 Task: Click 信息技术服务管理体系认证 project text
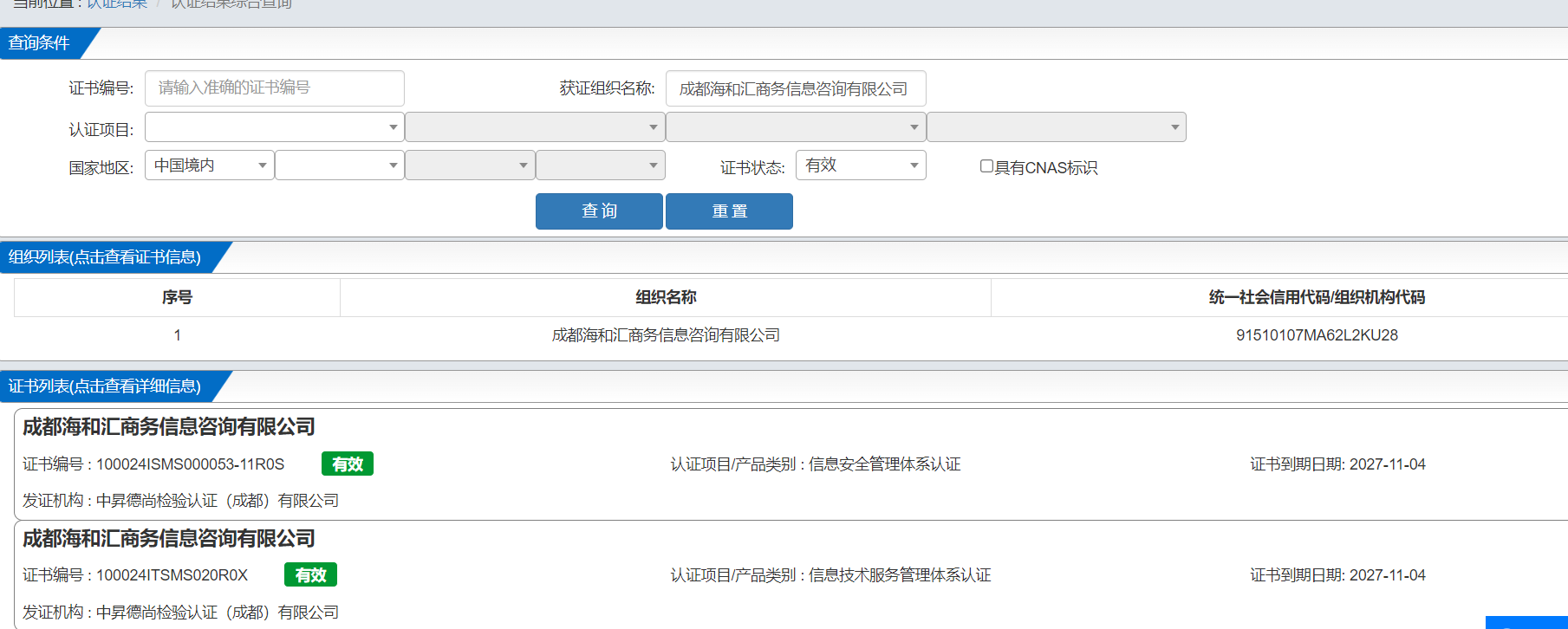(900, 575)
